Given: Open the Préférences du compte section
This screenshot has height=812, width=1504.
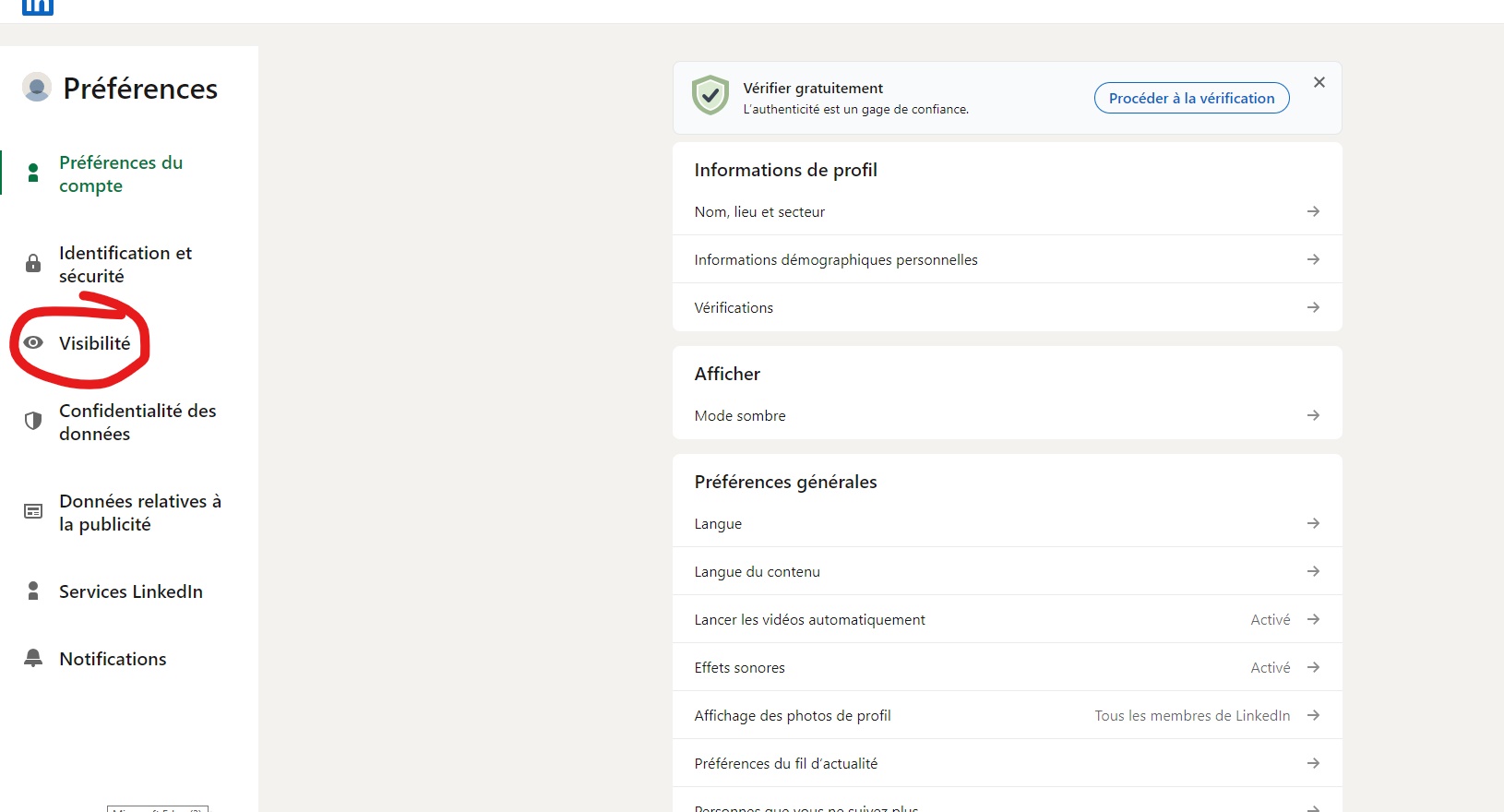Looking at the screenshot, I should point(121,173).
